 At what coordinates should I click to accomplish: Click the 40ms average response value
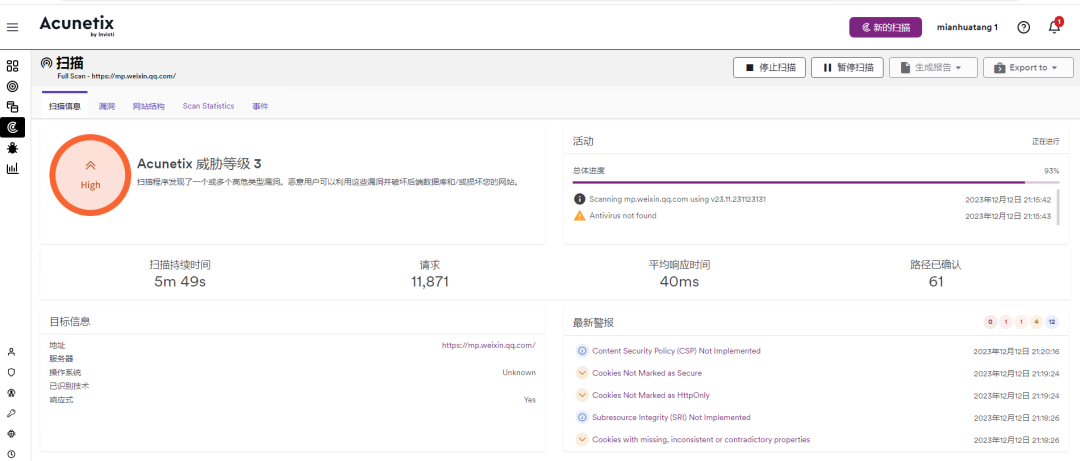click(679, 281)
